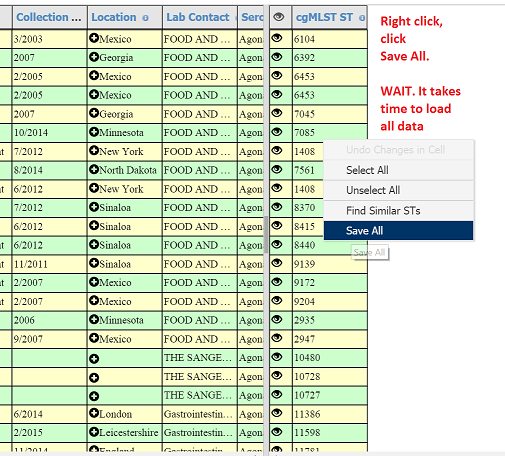
Task: Select the cgMLST ST cell showing 2935
Action: tap(330, 320)
